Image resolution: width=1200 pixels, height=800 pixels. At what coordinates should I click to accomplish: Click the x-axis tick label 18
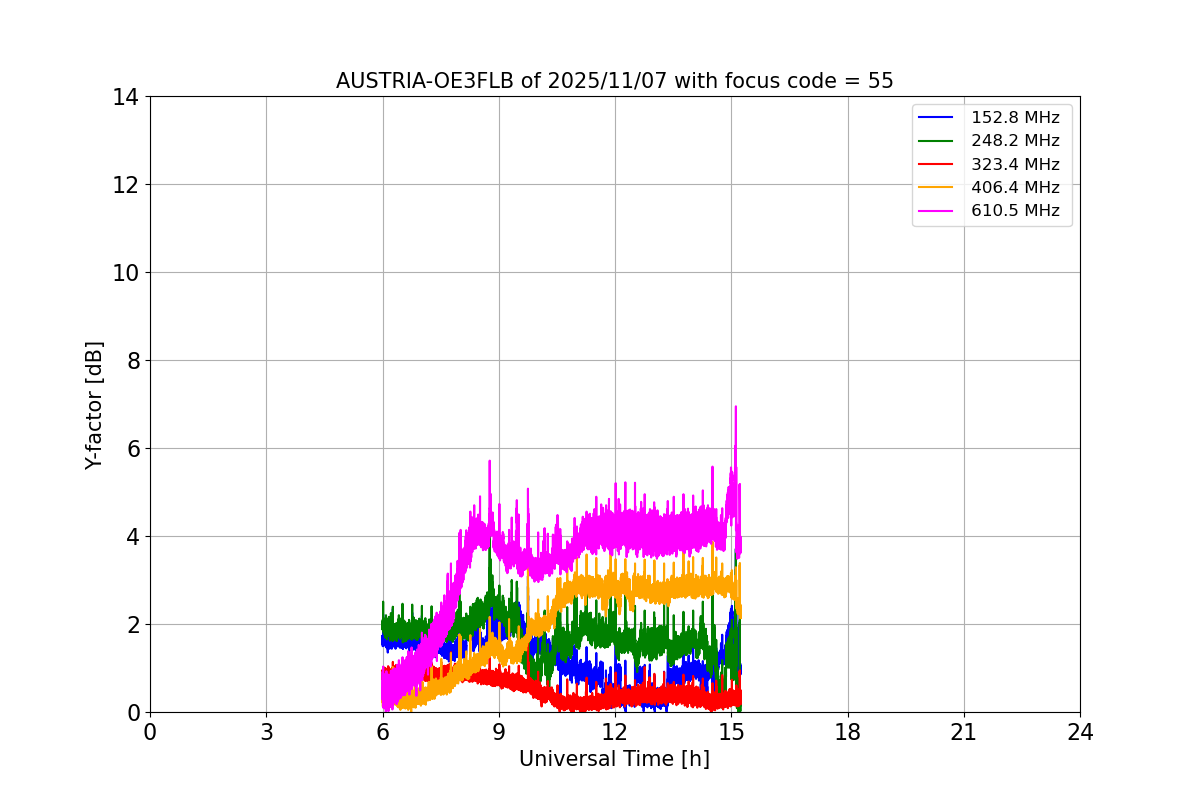[x=848, y=733]
